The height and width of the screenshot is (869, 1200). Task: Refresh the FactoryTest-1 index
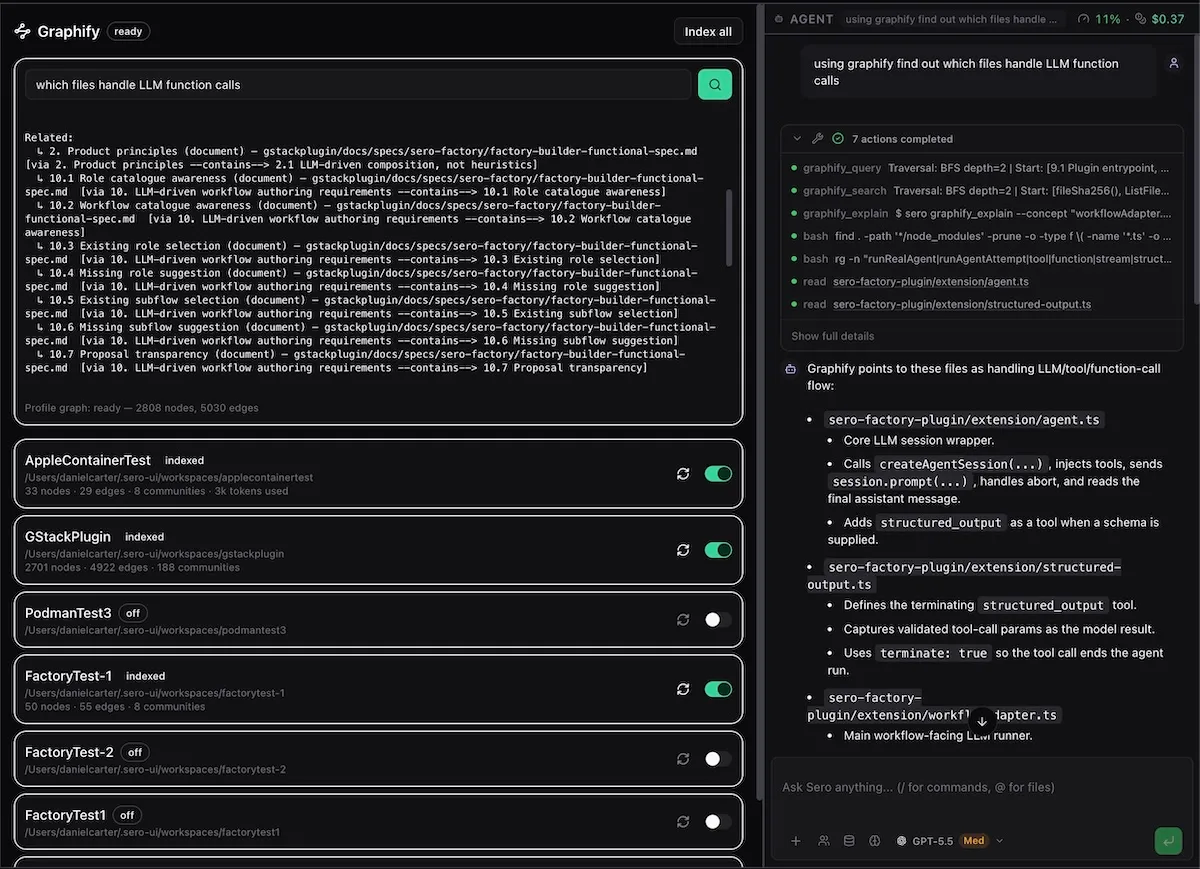[x=683, y=689]
